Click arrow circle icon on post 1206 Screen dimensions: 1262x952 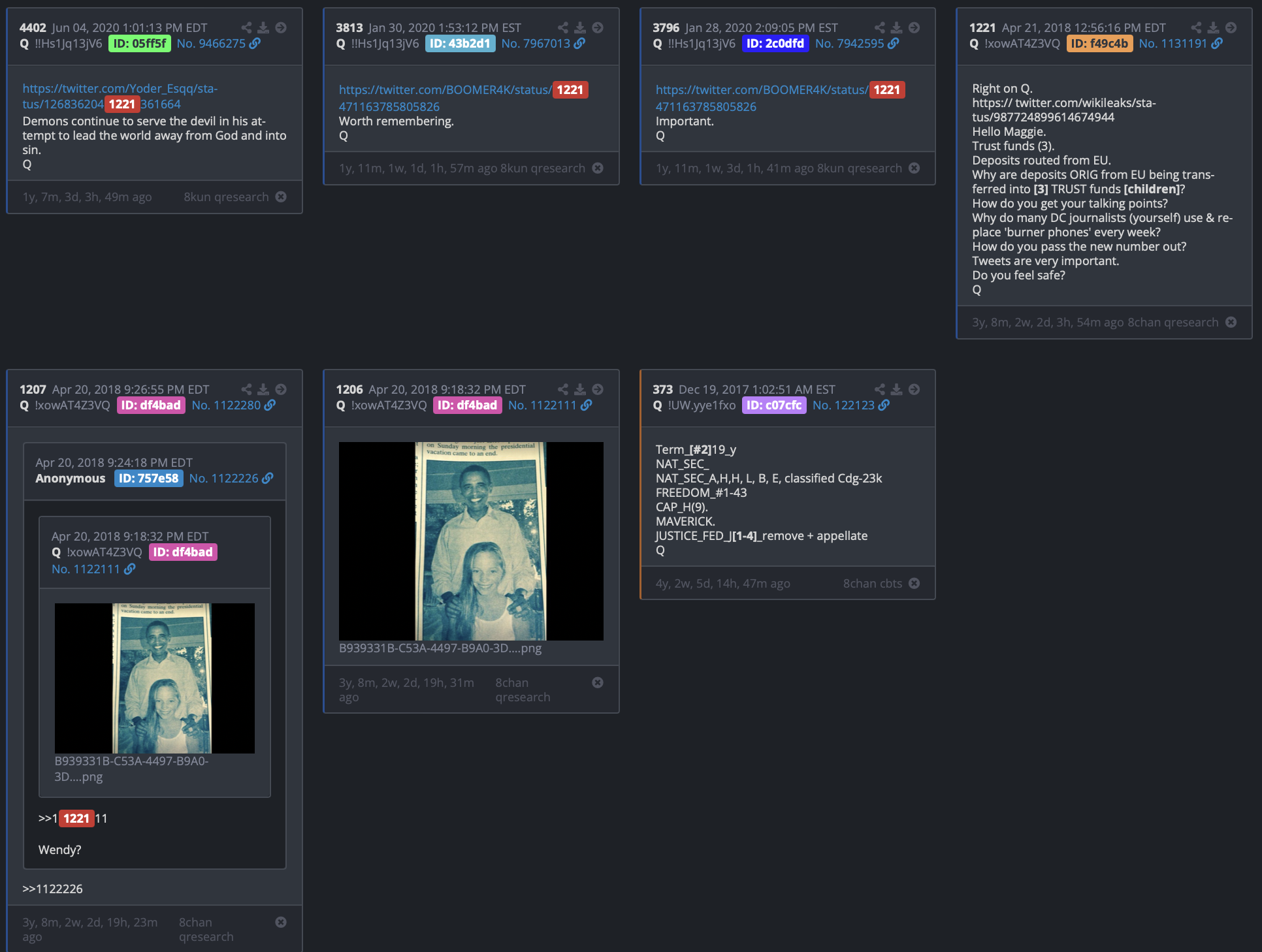598,389
